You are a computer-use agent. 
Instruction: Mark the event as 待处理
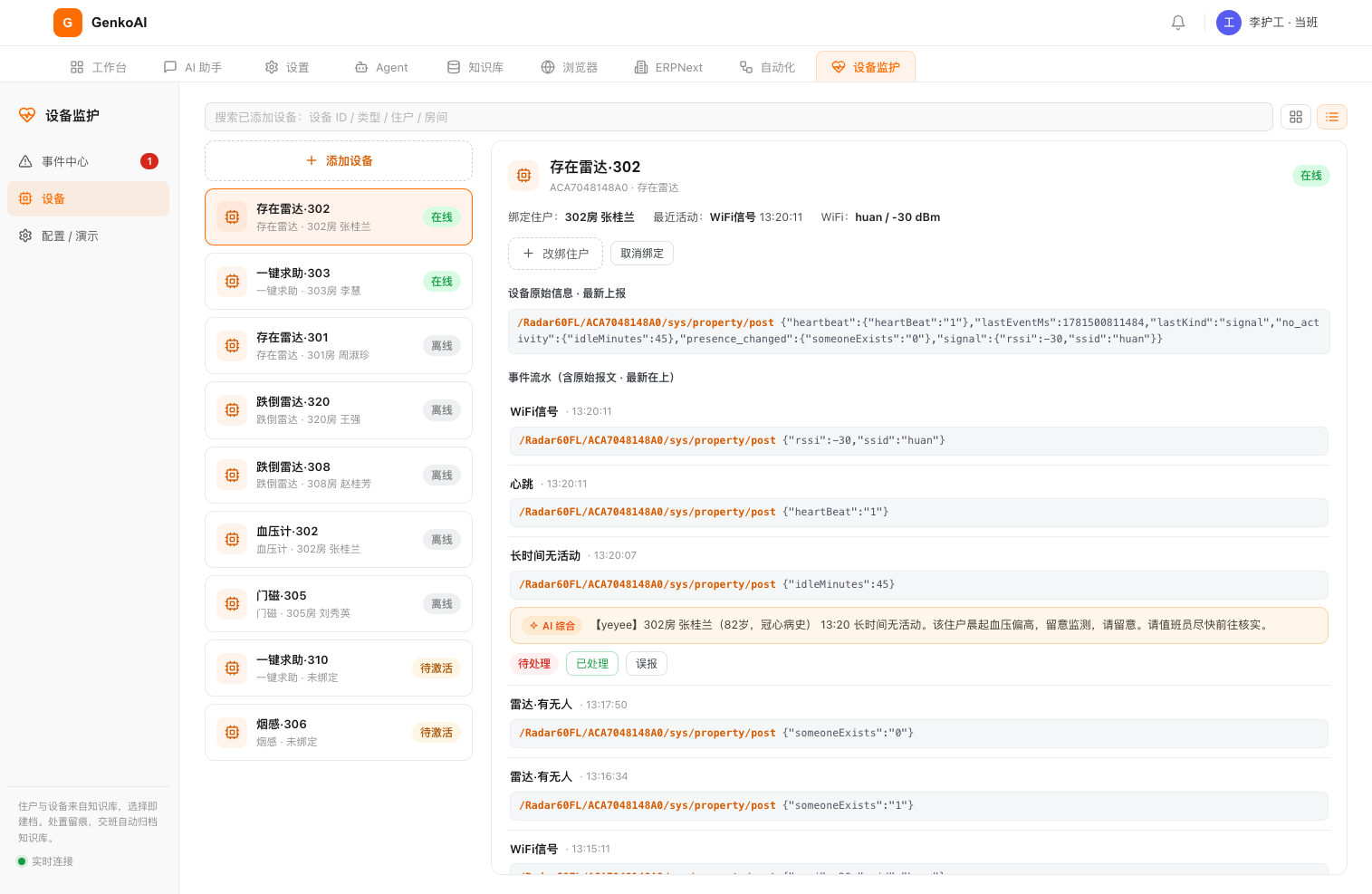(534, 664)
